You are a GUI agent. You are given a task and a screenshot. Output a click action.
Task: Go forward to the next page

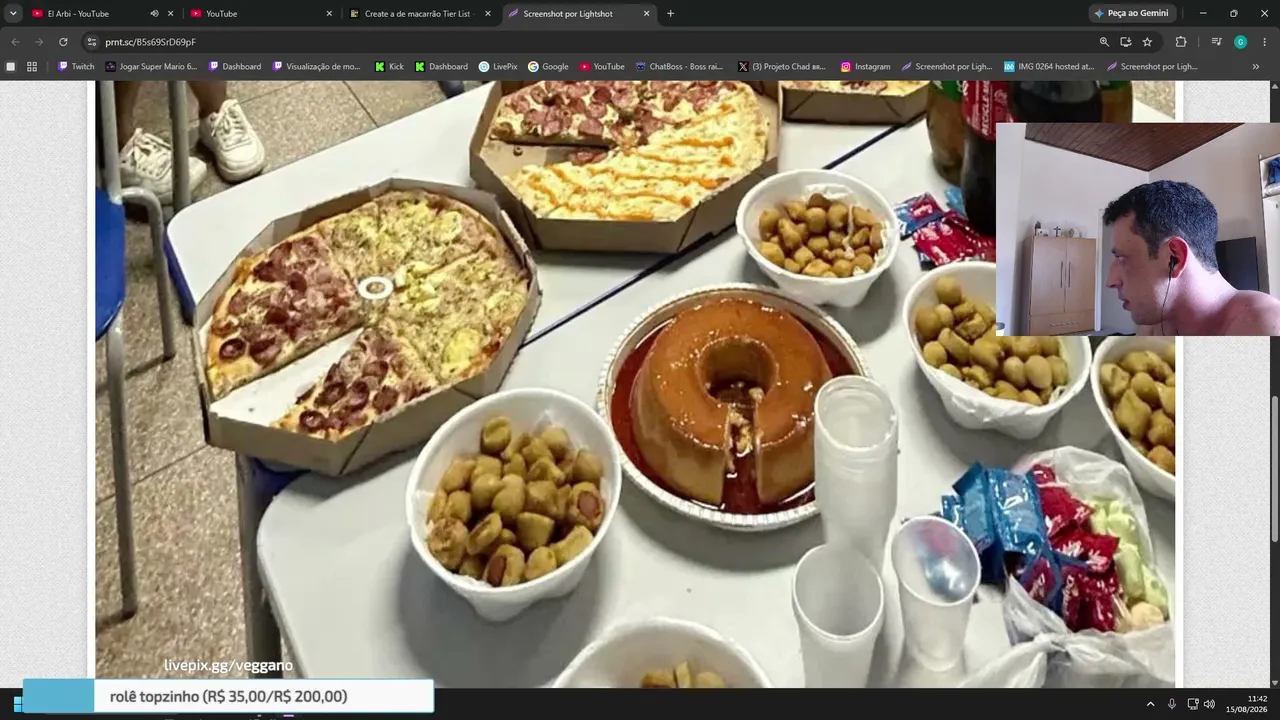pyautogui.click(x=39, y=42)
